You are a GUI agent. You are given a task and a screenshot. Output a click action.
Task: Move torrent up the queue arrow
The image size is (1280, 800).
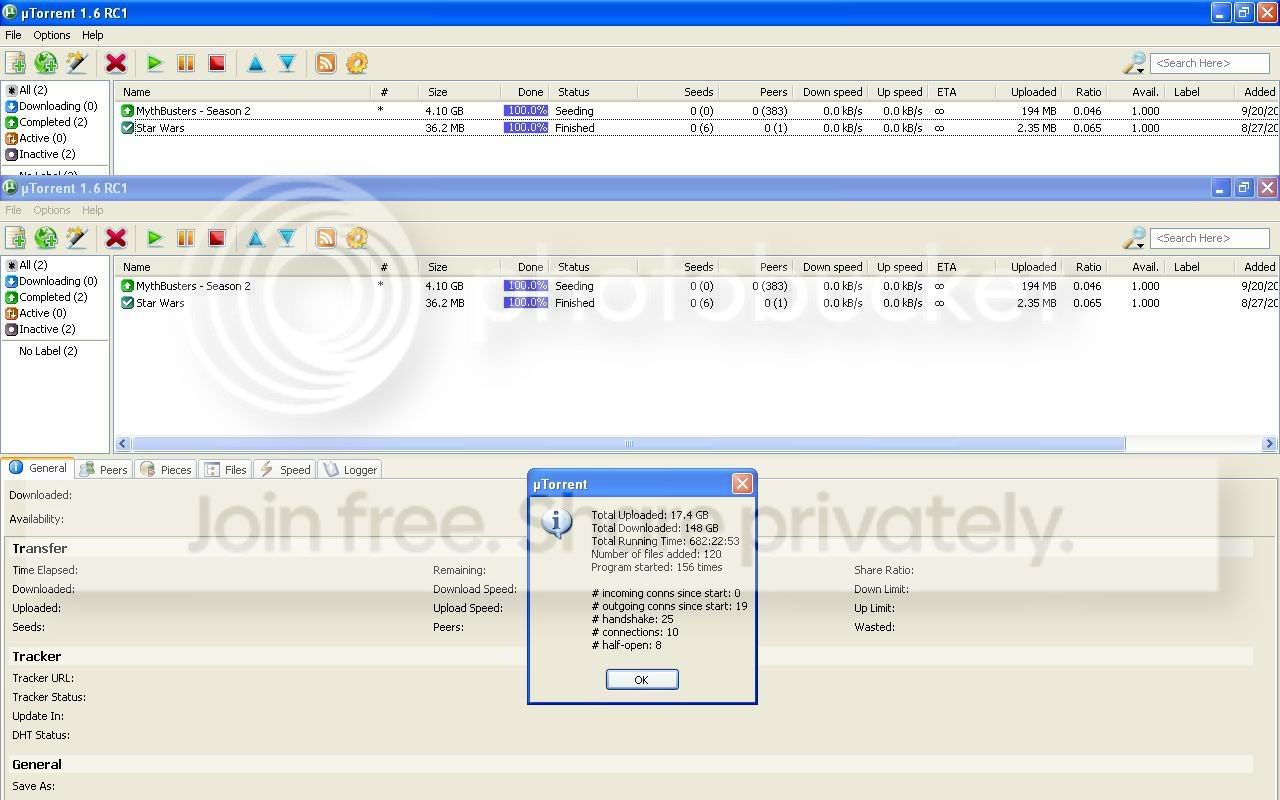pos(256,238)
